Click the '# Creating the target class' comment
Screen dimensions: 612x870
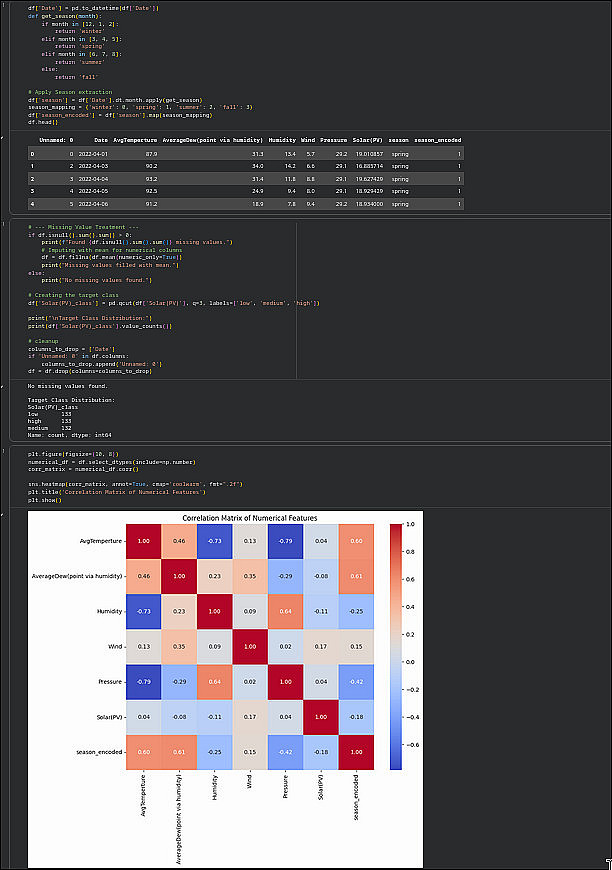tap(73, 295)
